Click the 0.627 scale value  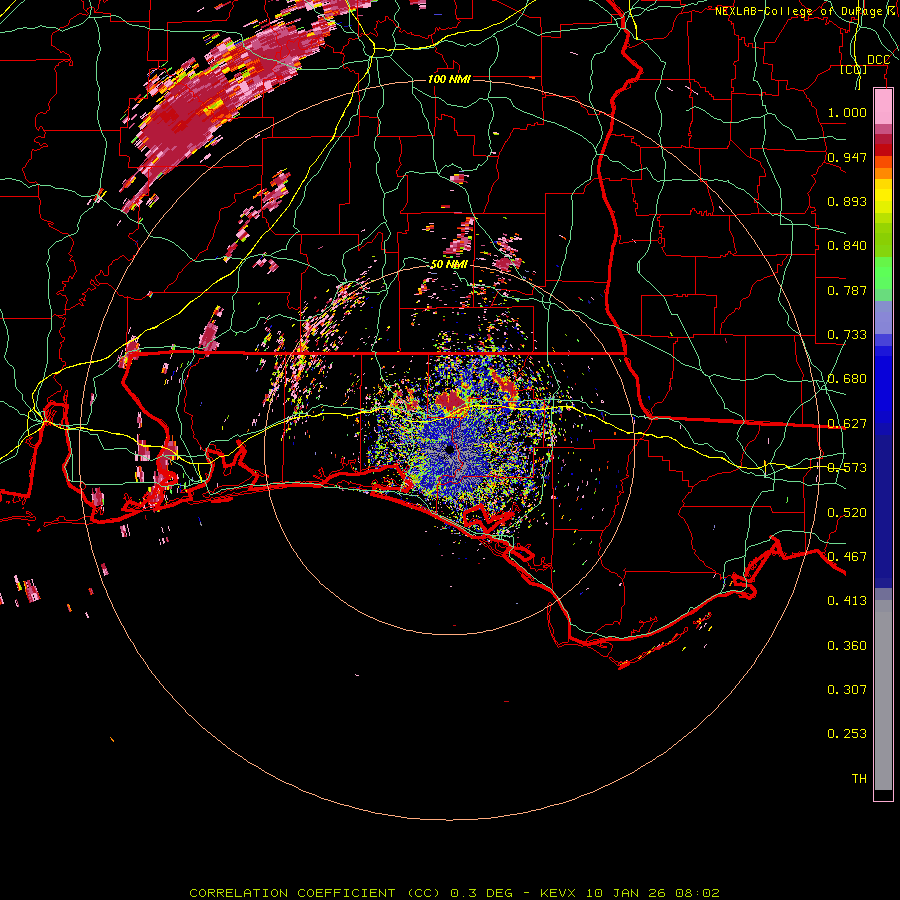pos(847,424)
